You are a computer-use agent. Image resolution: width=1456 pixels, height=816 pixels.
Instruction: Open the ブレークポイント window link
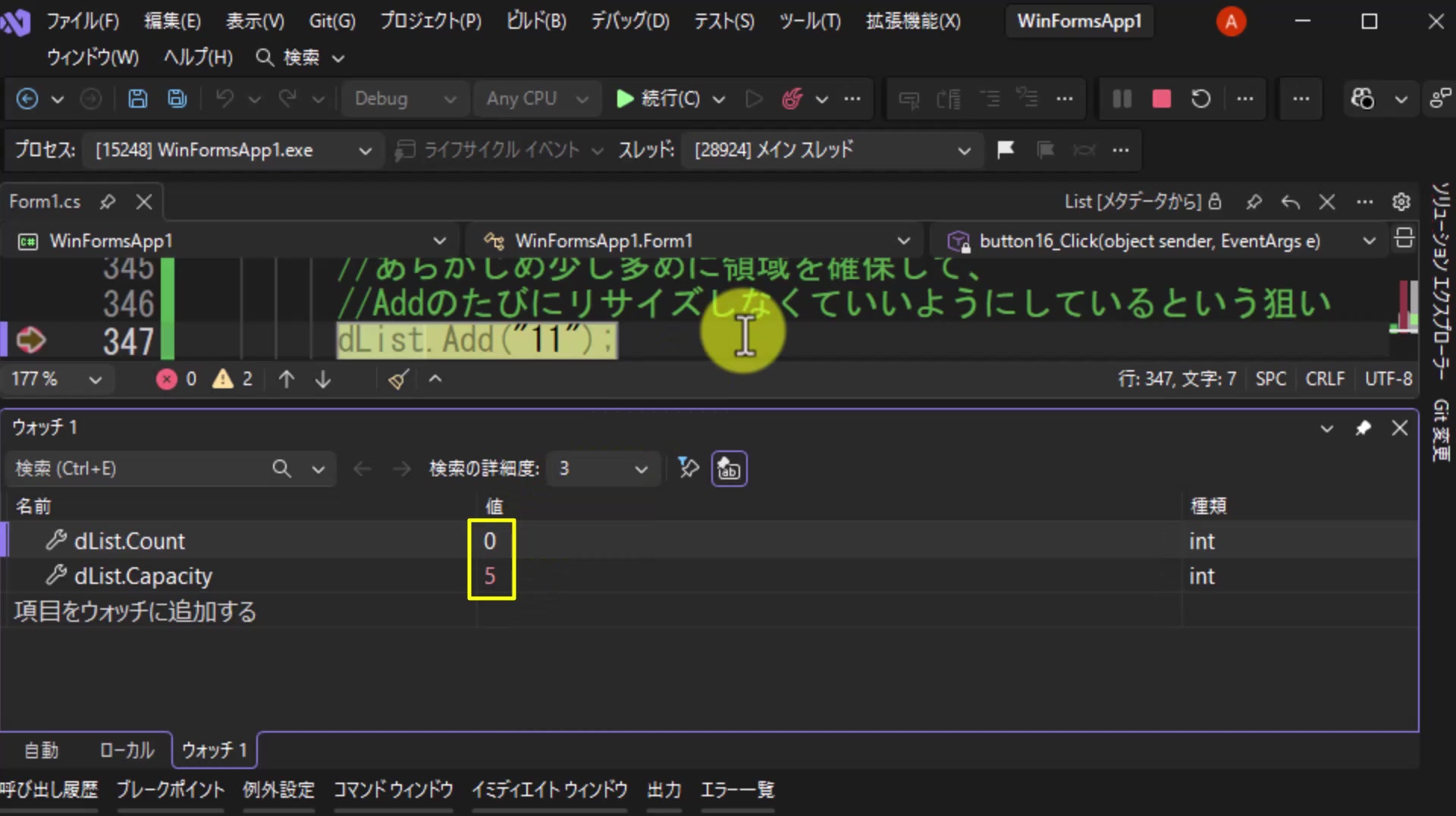click(170, 790)
